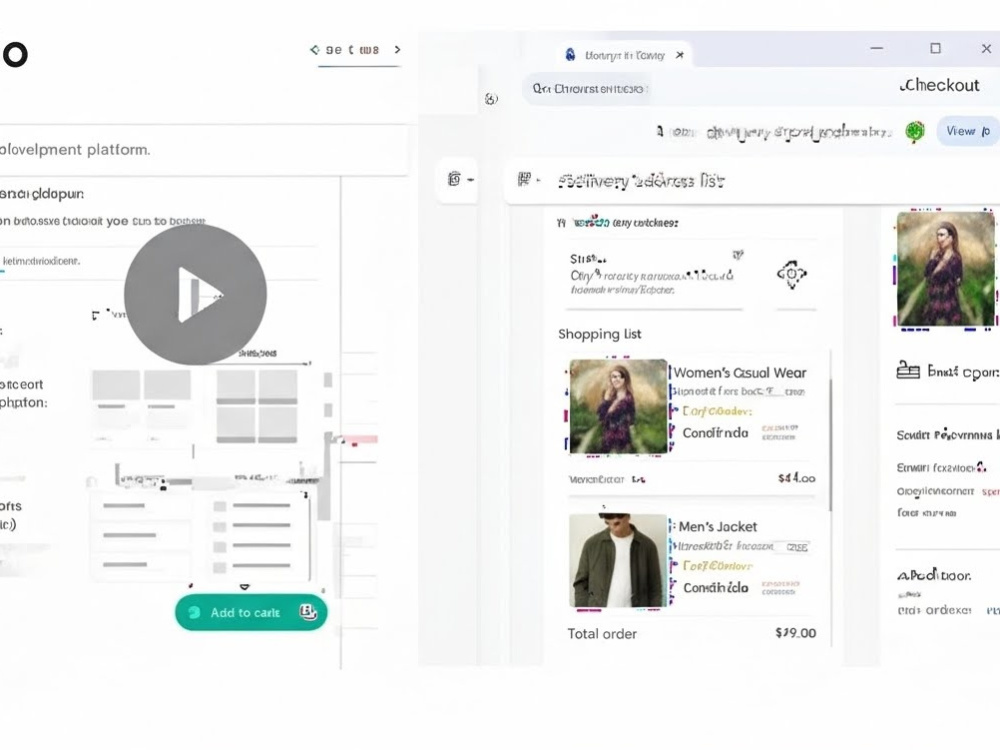Click the shopping list vertical scrollbar
This screenshot has width=1000, height=750.
(x=830, y=445)
